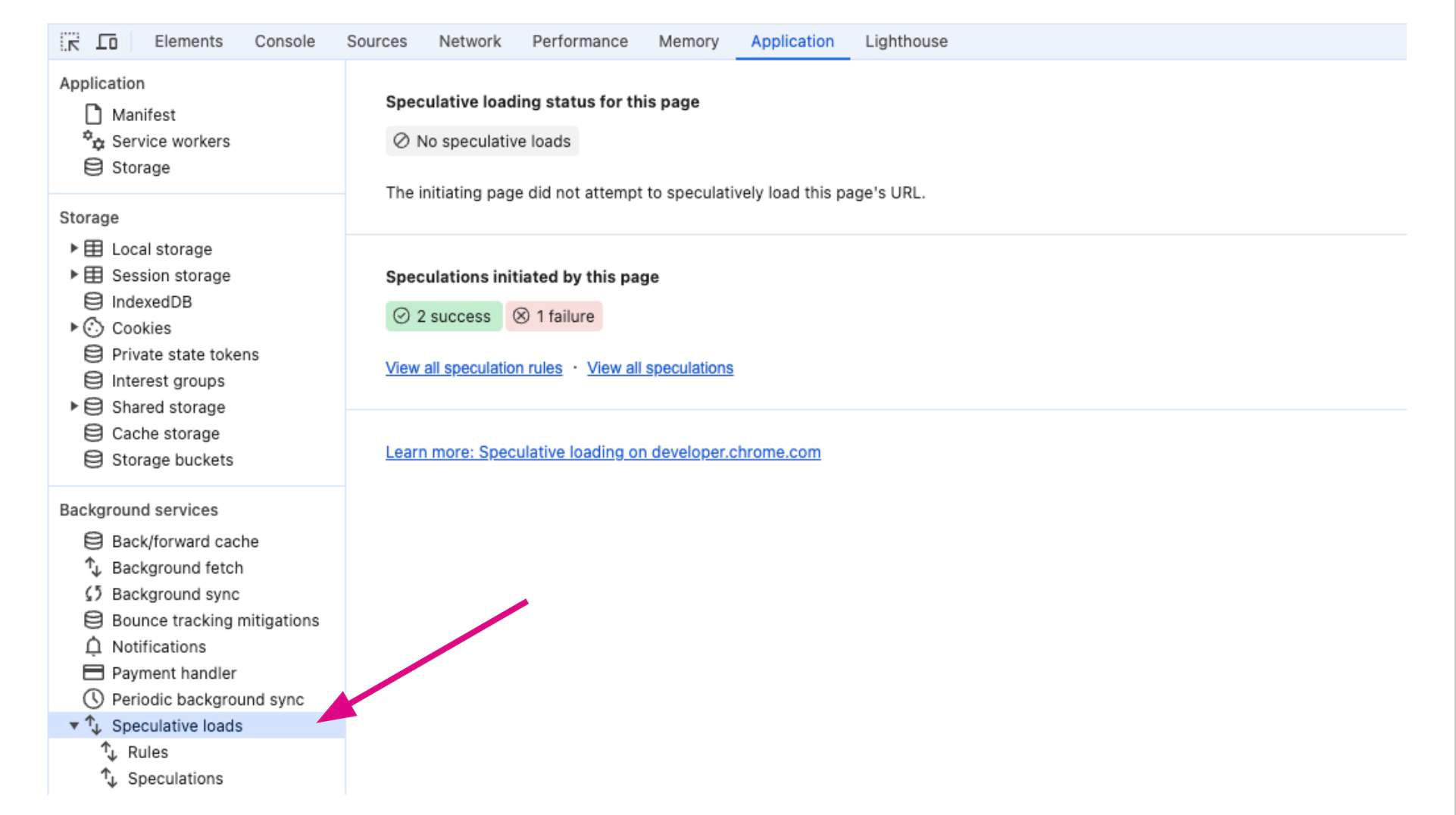Image resolution: width=1456 pixels, height=815 pixels.
Task: Click the Notifications bell icon
Action: click(92, 647)
